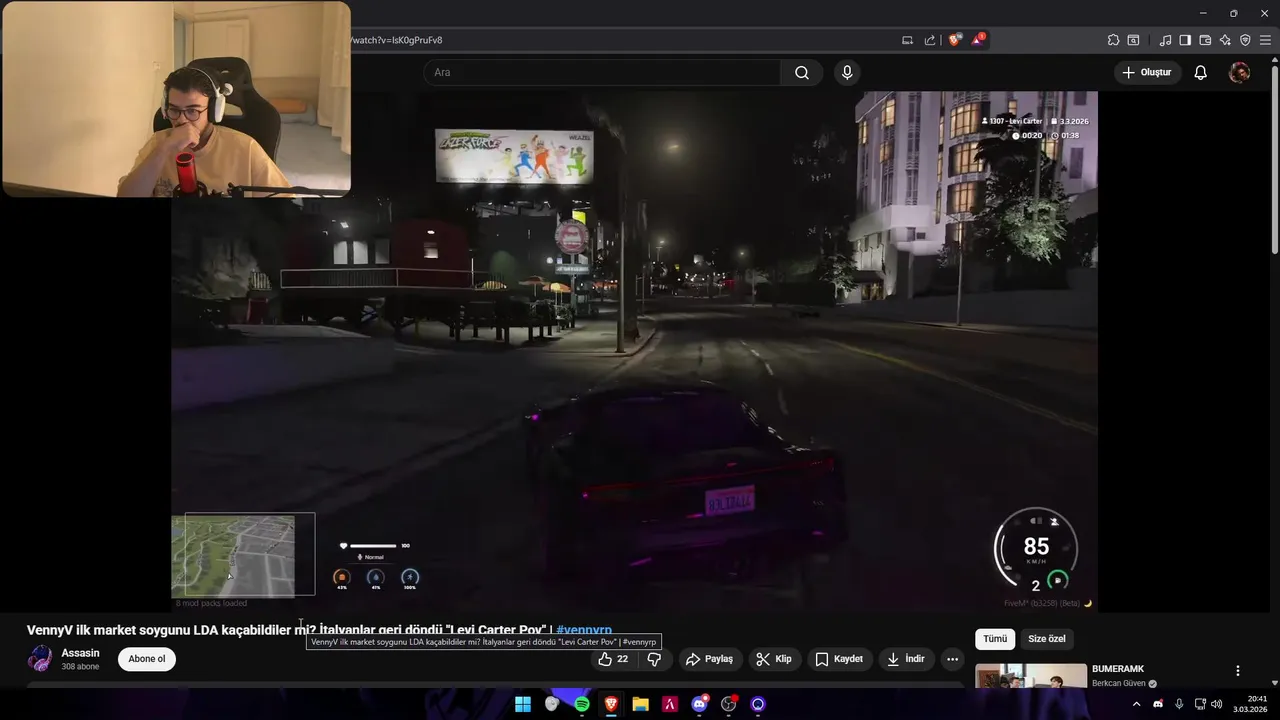Click the red A app in the taskbar

(x=670, y=704)
